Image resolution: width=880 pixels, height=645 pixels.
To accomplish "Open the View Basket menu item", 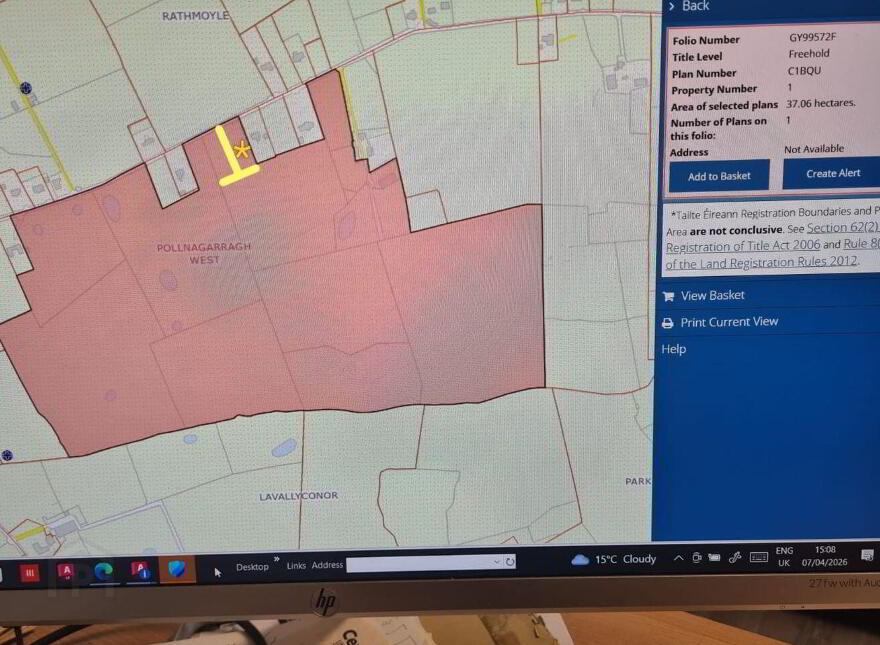I will click(712, 295).
